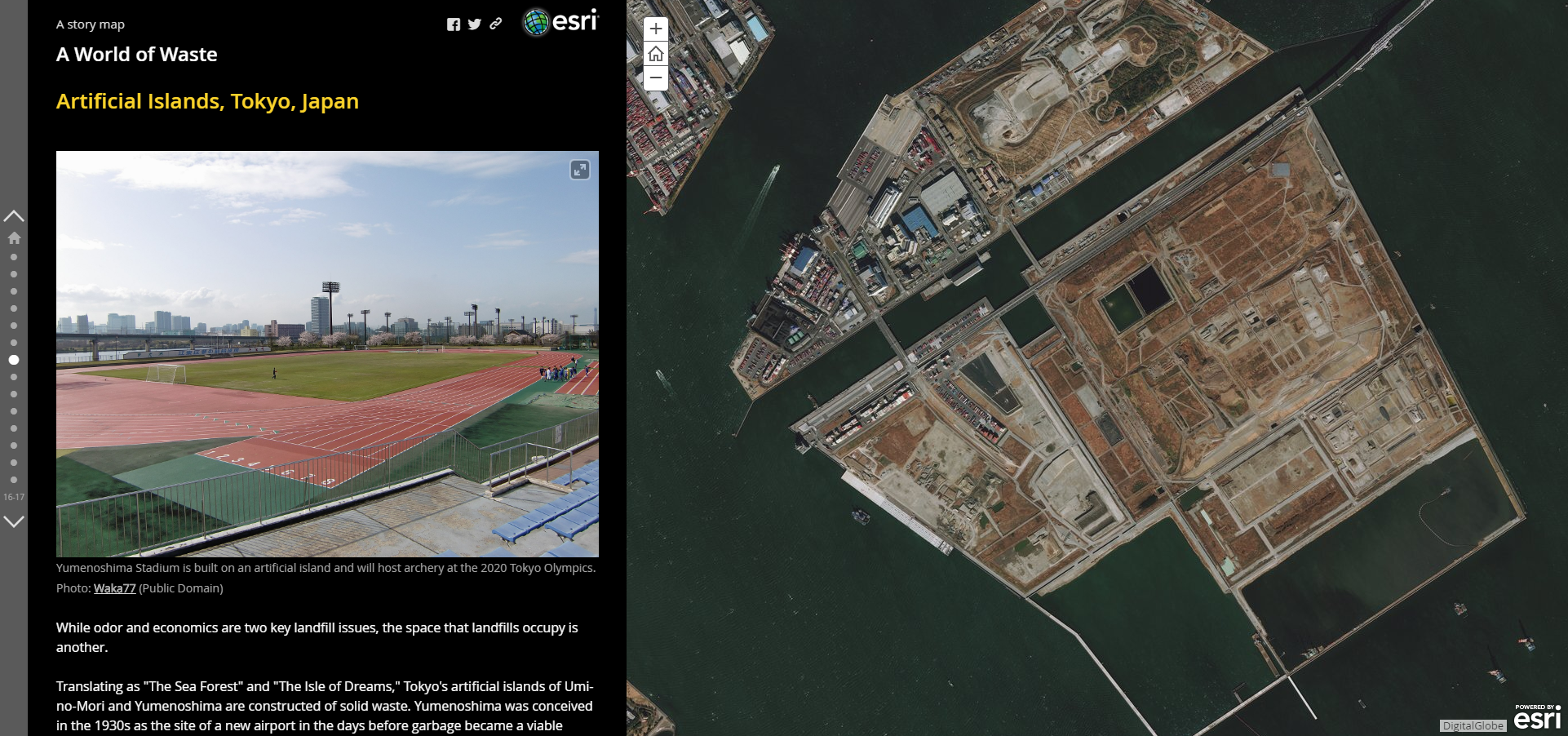The height and width of the screenshot is (736, 1568).
Task: Click the DigitalGlobe attribution label
Action: pyautogui.click(x=1472, y=725)
